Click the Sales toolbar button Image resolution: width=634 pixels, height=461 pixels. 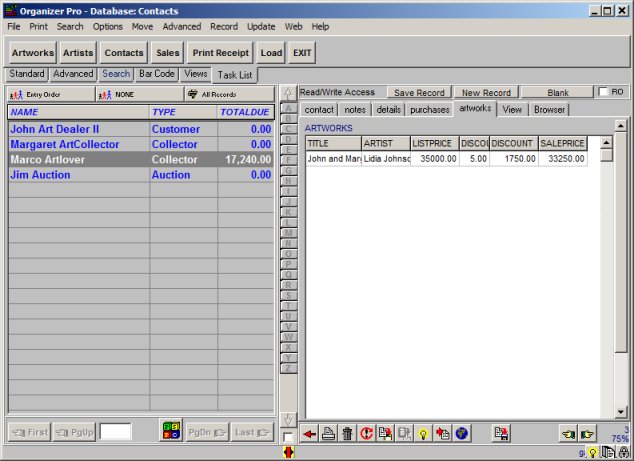pos(167,53)
